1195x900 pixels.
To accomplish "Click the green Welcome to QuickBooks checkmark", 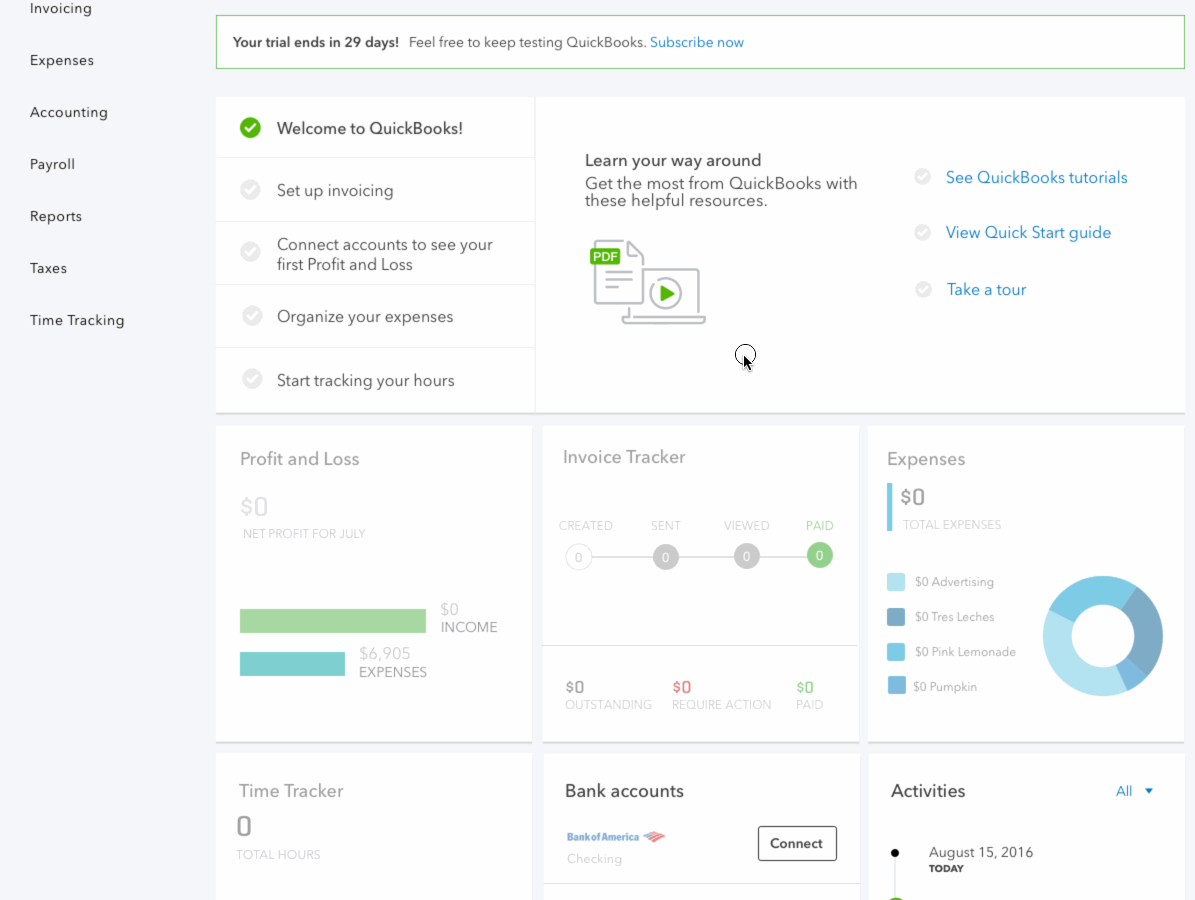I will pyautogui.click(x=250, y=128).
